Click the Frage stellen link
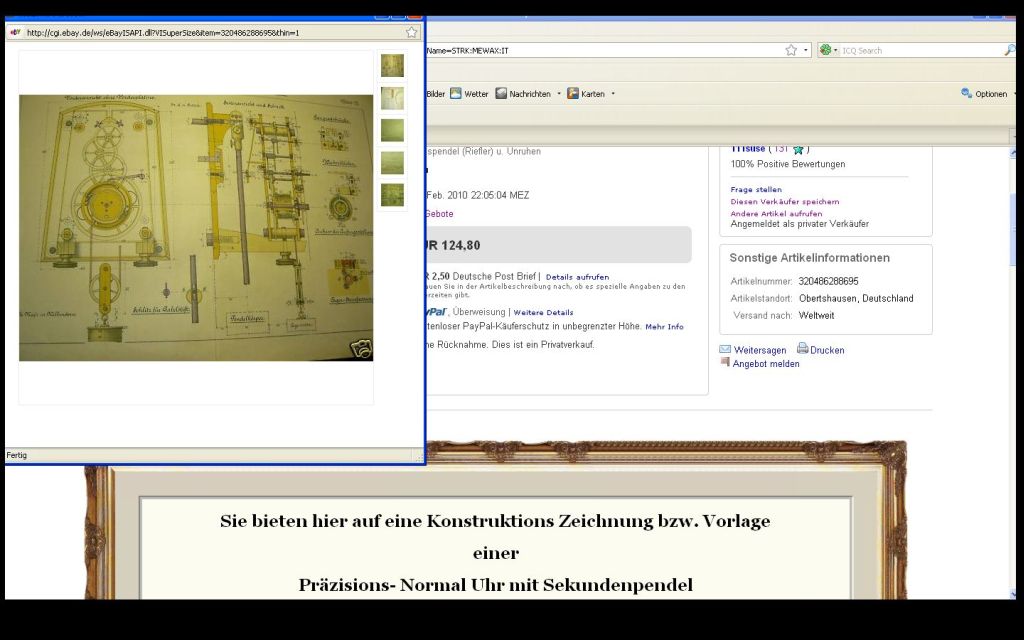Image resolution: width=1024 pixels, height=640 pixels. 756,189
